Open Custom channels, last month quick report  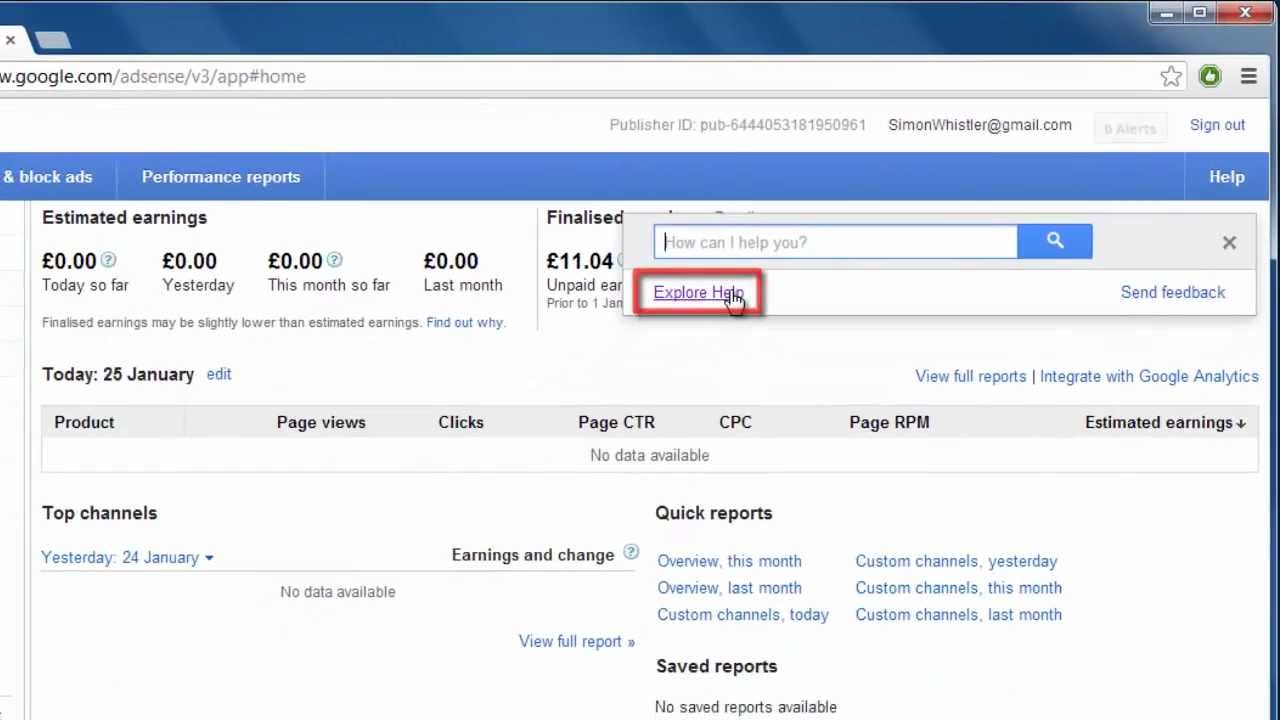pos(958,615)
